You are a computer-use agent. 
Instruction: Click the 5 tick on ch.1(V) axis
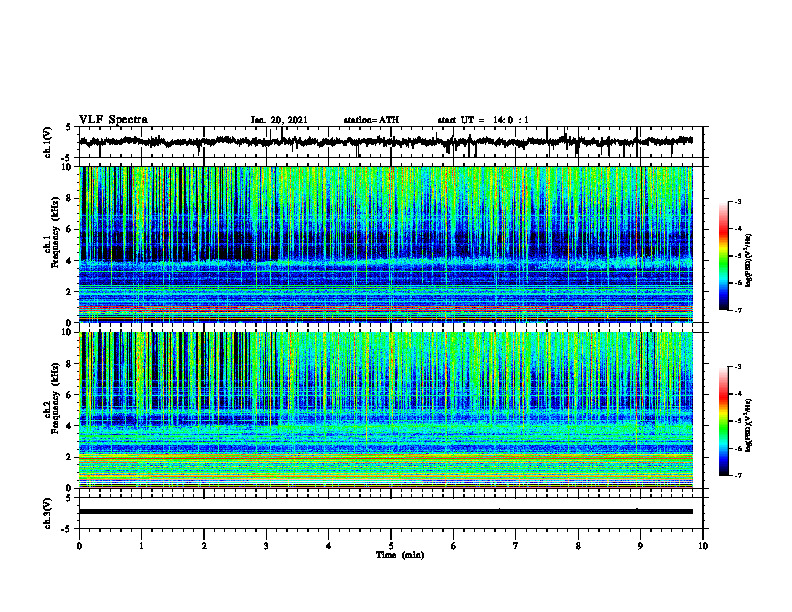coord(69,128)
